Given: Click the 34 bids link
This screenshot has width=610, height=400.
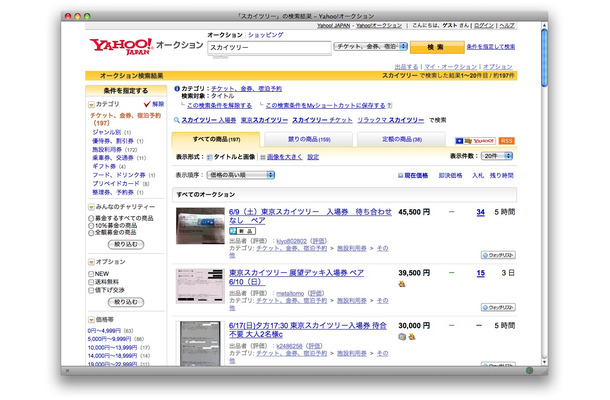Looking at the screenshot, I should (480, 212).
